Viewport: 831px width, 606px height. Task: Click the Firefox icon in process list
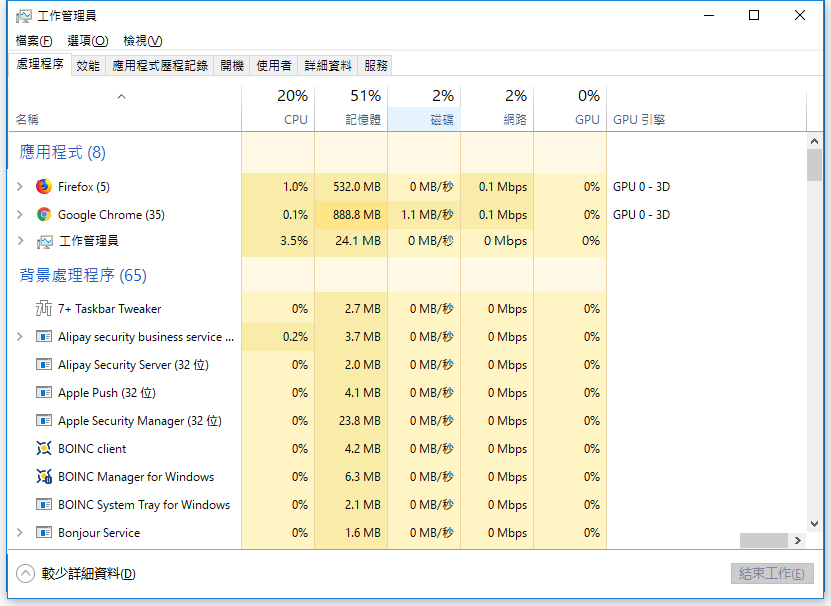point(44,187)
